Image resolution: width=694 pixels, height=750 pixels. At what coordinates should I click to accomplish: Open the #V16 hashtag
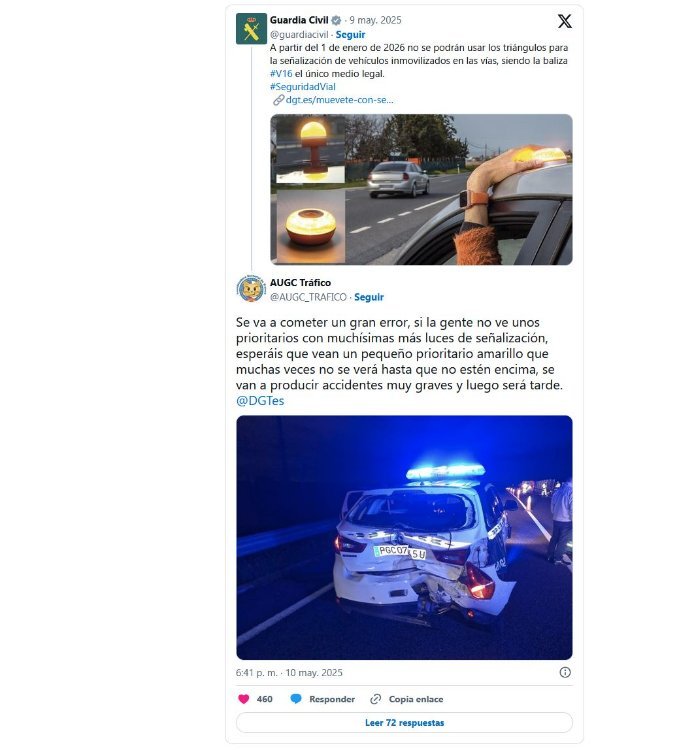point(281,74)
